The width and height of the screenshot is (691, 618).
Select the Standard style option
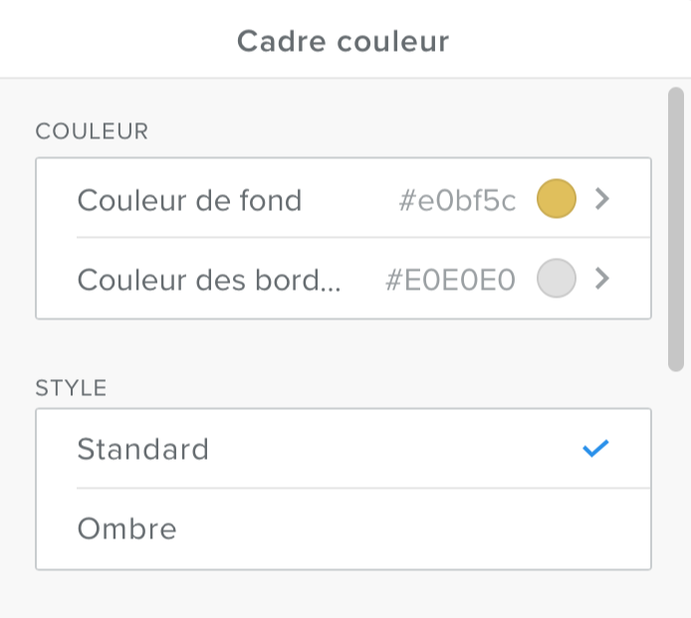pos(143,449)
